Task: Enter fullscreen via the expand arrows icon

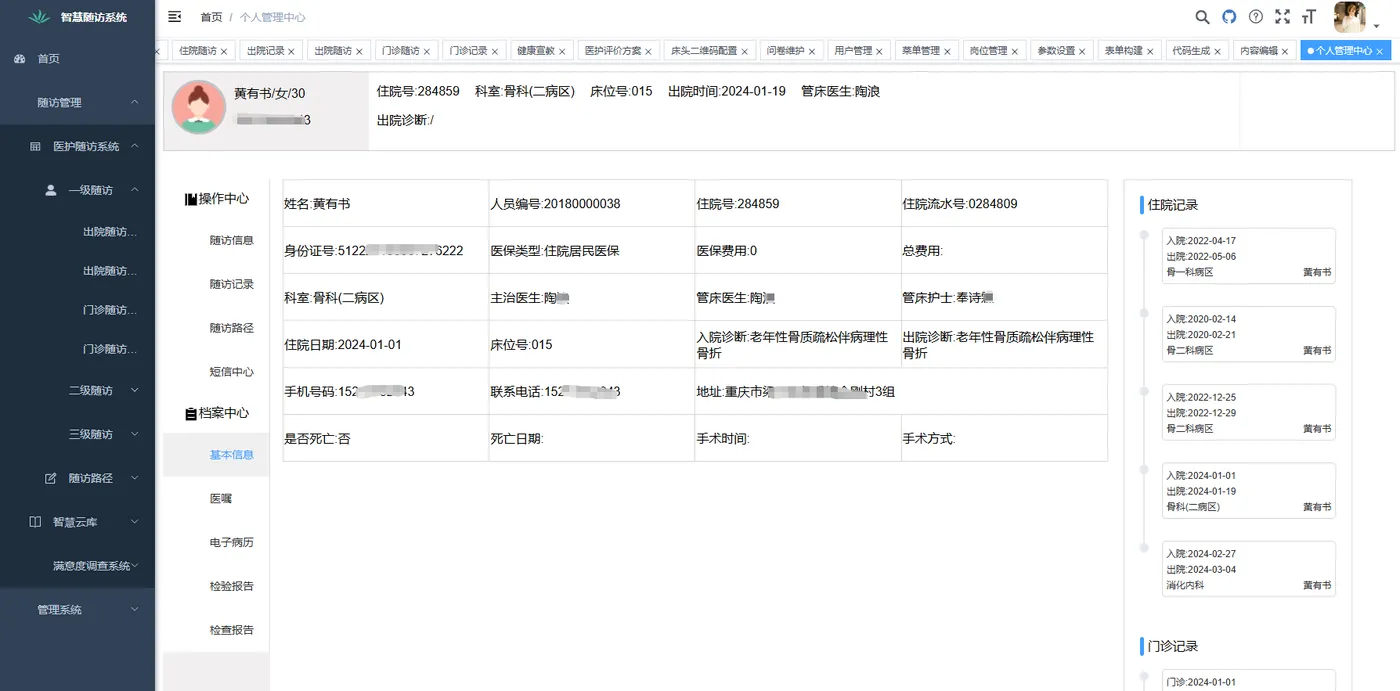Action: click(x=1283, y=17)
